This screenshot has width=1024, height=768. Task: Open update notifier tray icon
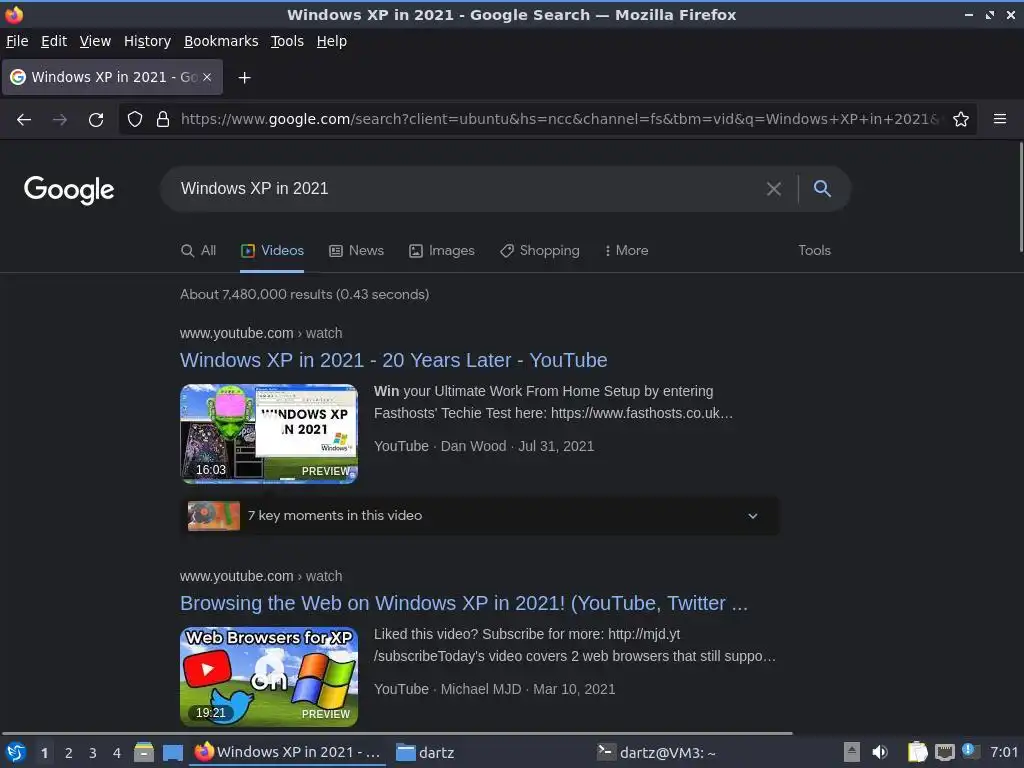point(970,751)
